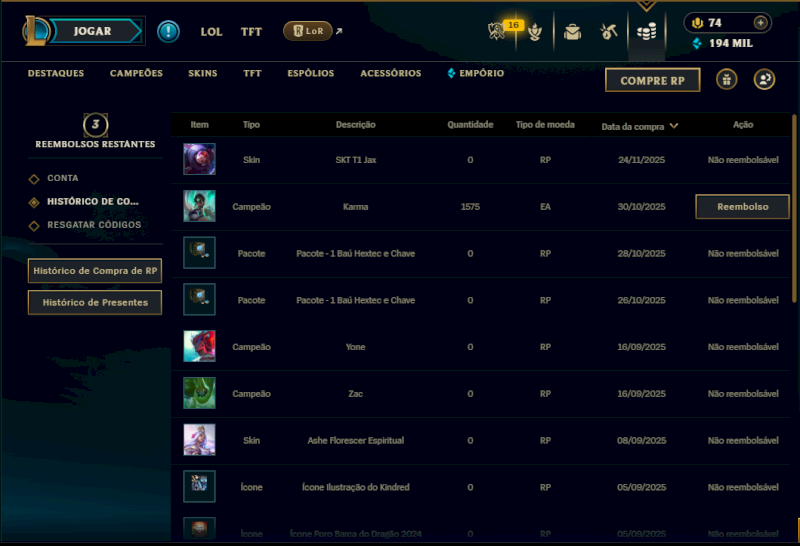Open the collection backpack icon
The image size is (800, 546).
[572, 32]
